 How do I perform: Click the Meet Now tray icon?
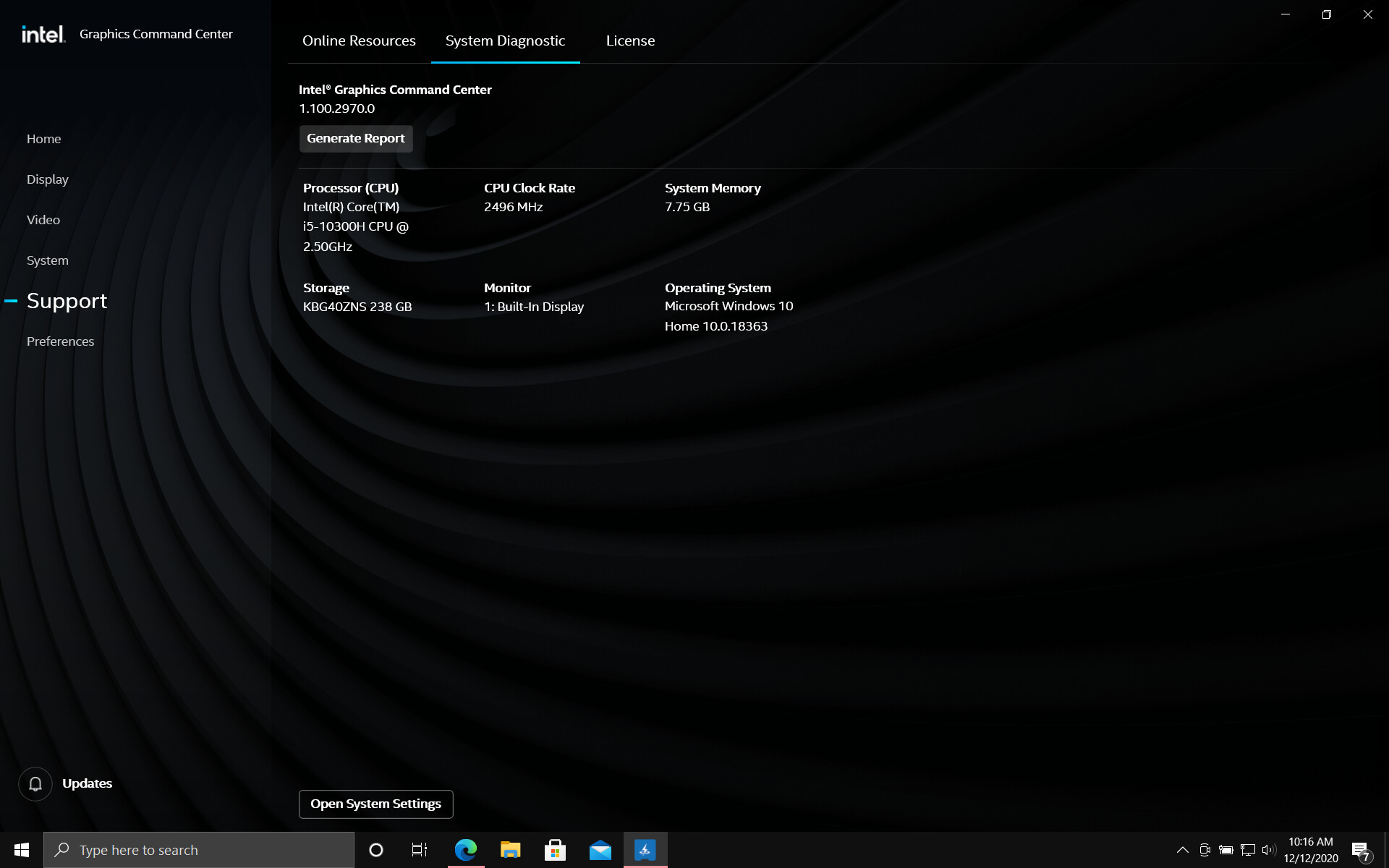pos(1205,850)
